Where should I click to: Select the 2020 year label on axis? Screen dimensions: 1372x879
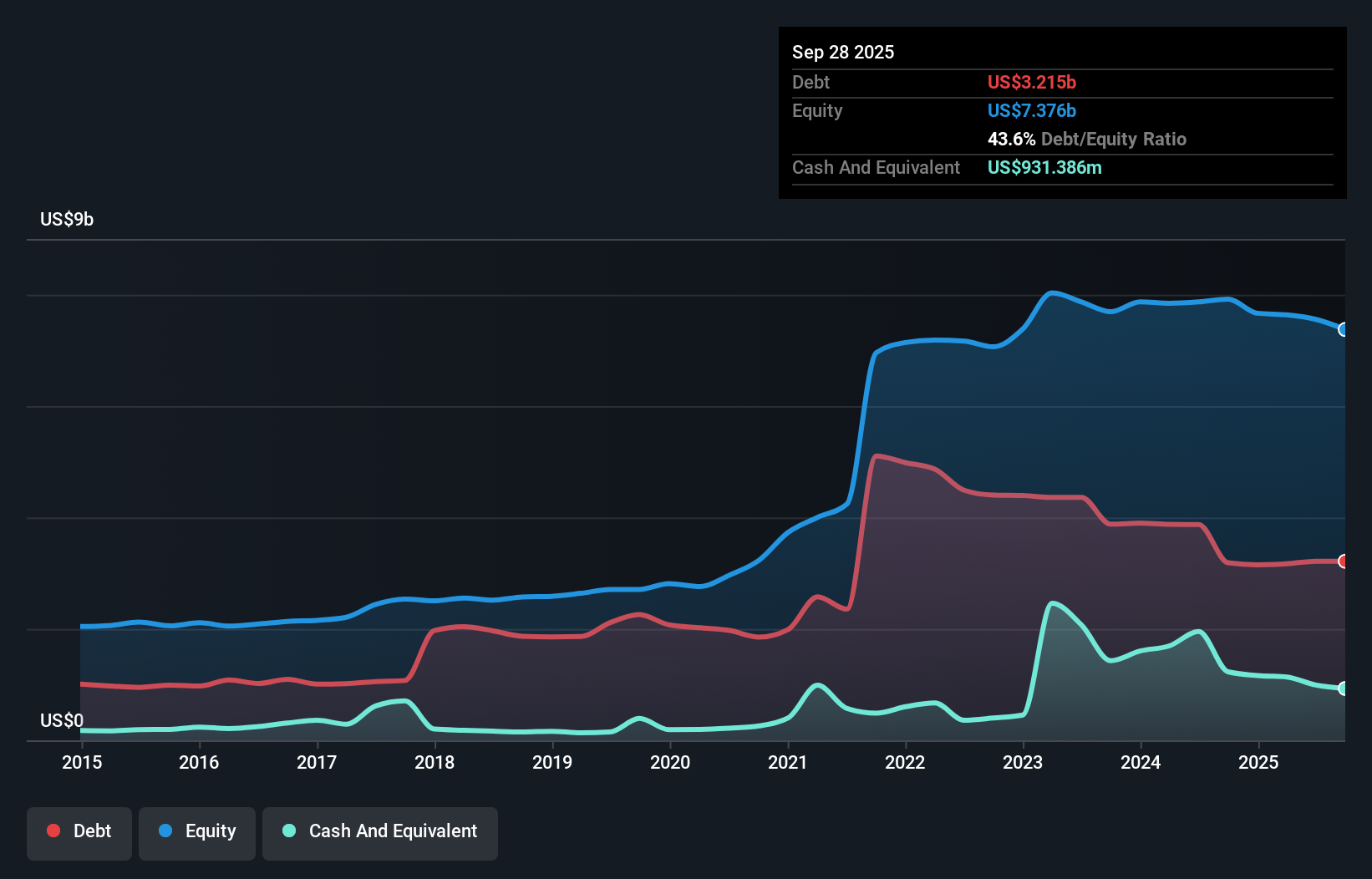click(x=670, y=763)
